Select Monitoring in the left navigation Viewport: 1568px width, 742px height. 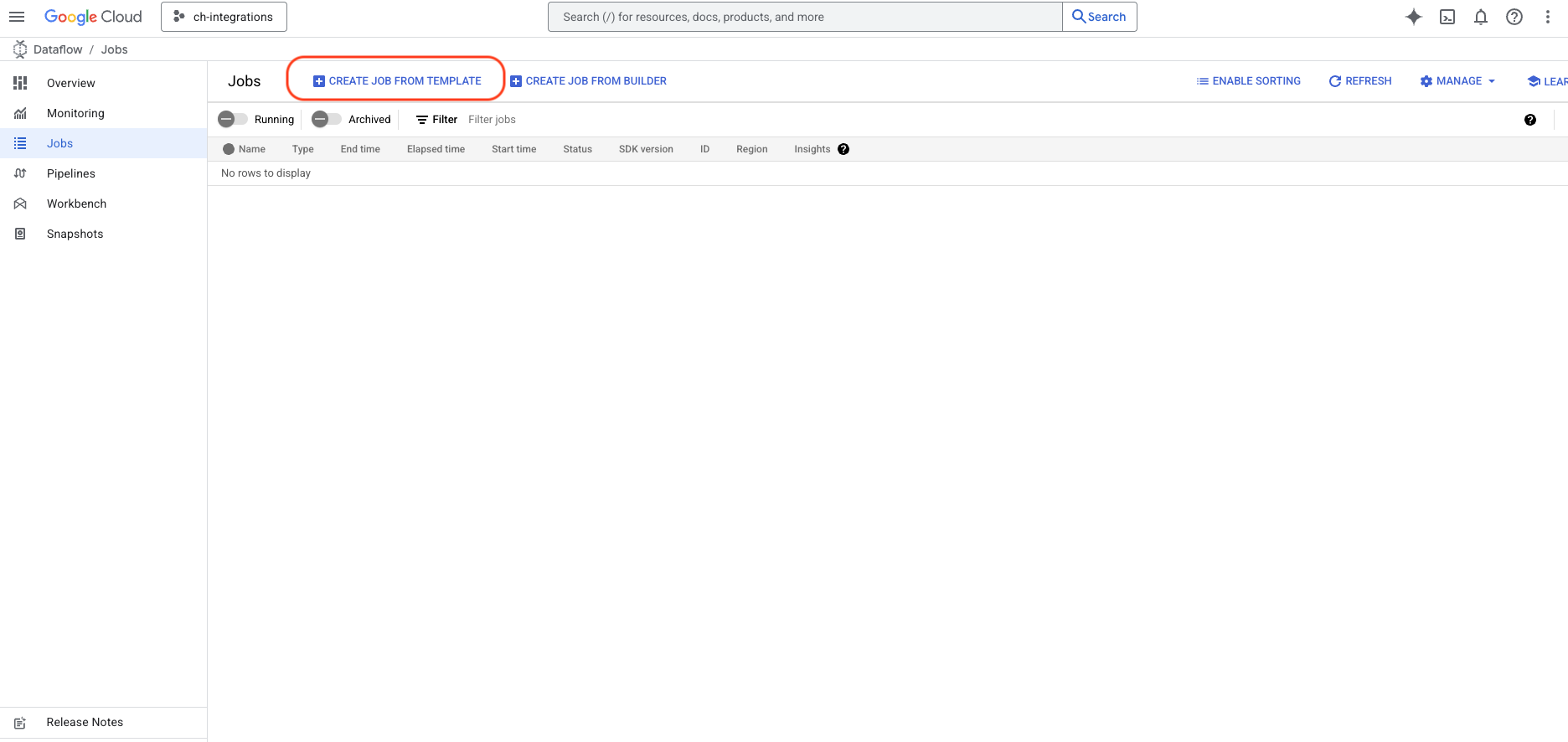(75, 113)
